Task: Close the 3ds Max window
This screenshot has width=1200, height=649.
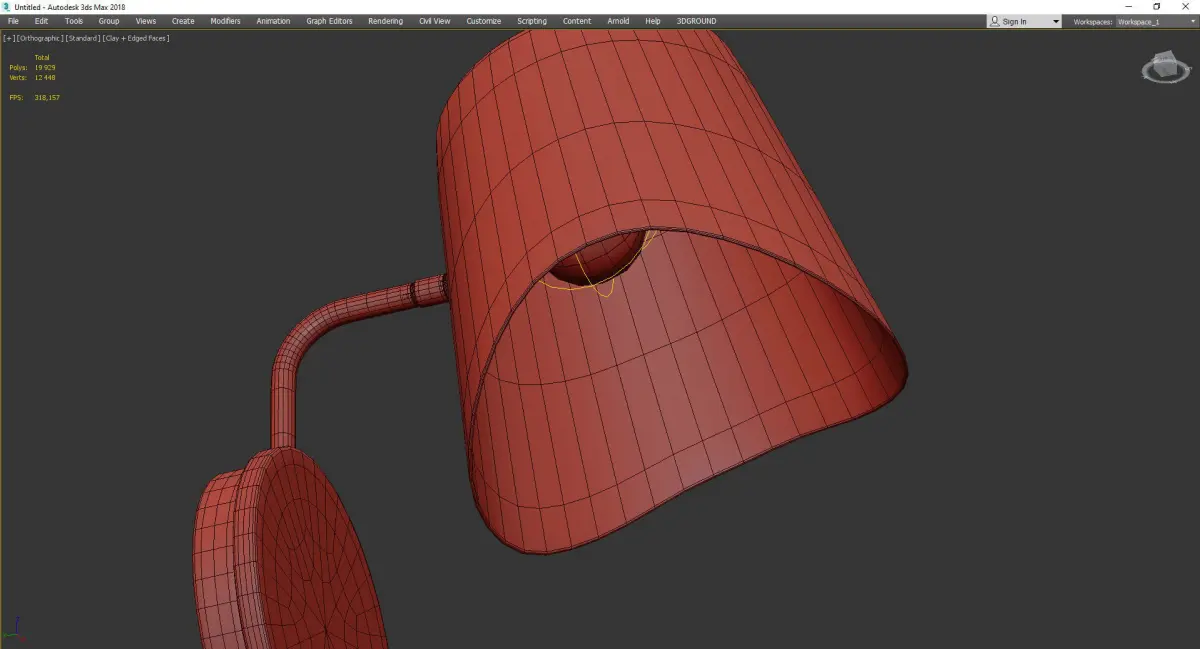Action: tap(1185, 7)
